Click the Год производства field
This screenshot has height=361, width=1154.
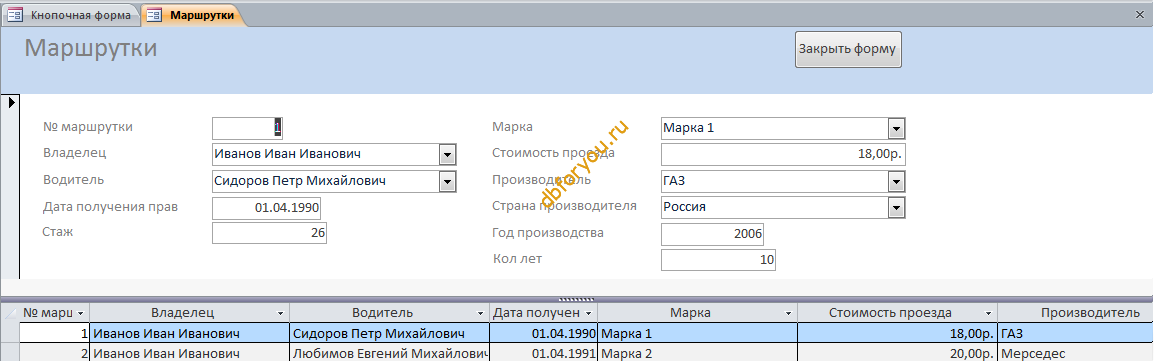point(712,234)
